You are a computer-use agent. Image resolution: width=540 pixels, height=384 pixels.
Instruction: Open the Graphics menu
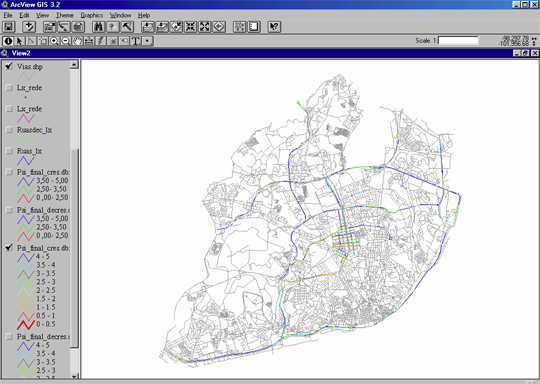click(x=92, y=15)
